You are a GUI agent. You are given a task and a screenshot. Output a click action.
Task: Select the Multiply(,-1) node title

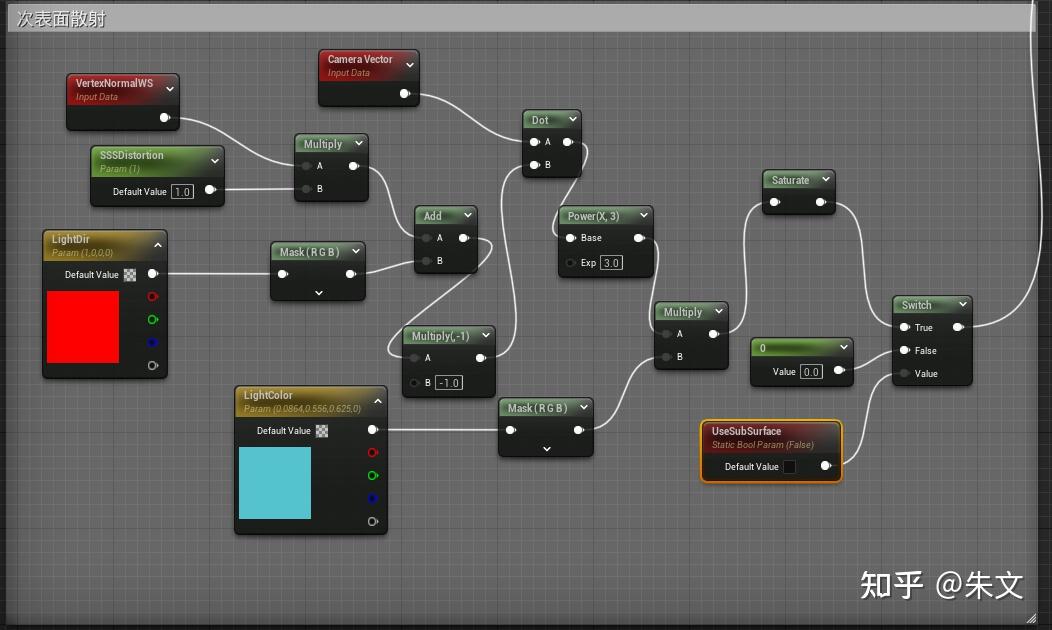coord(440,335)
